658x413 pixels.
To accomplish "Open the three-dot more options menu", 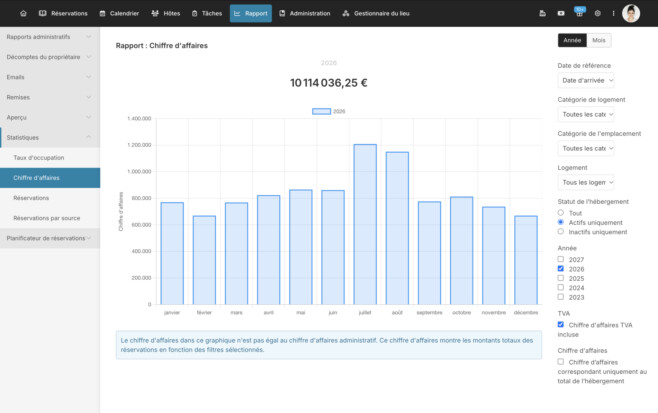I will click(613, 13).
